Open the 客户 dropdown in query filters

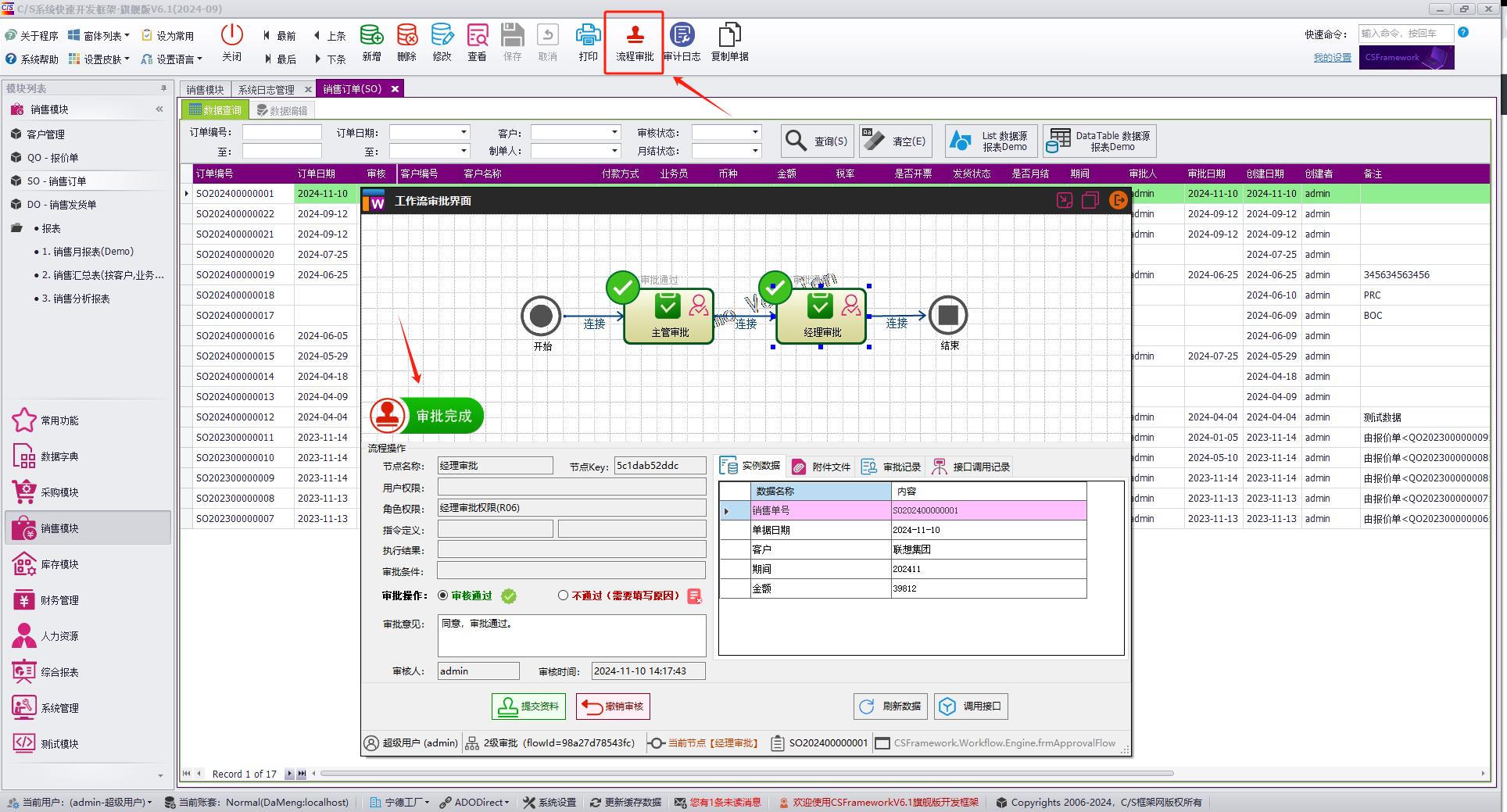point(614,132)
